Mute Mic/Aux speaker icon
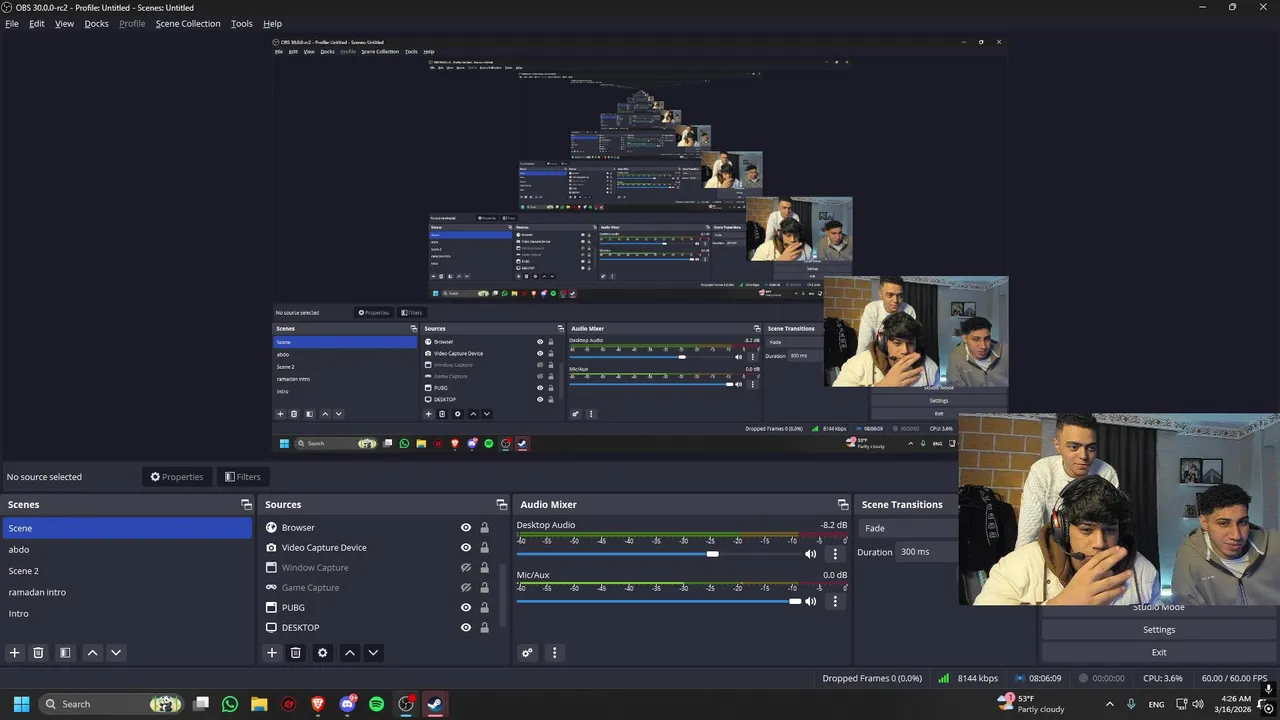1280x720 pixels. pos(811,601)
